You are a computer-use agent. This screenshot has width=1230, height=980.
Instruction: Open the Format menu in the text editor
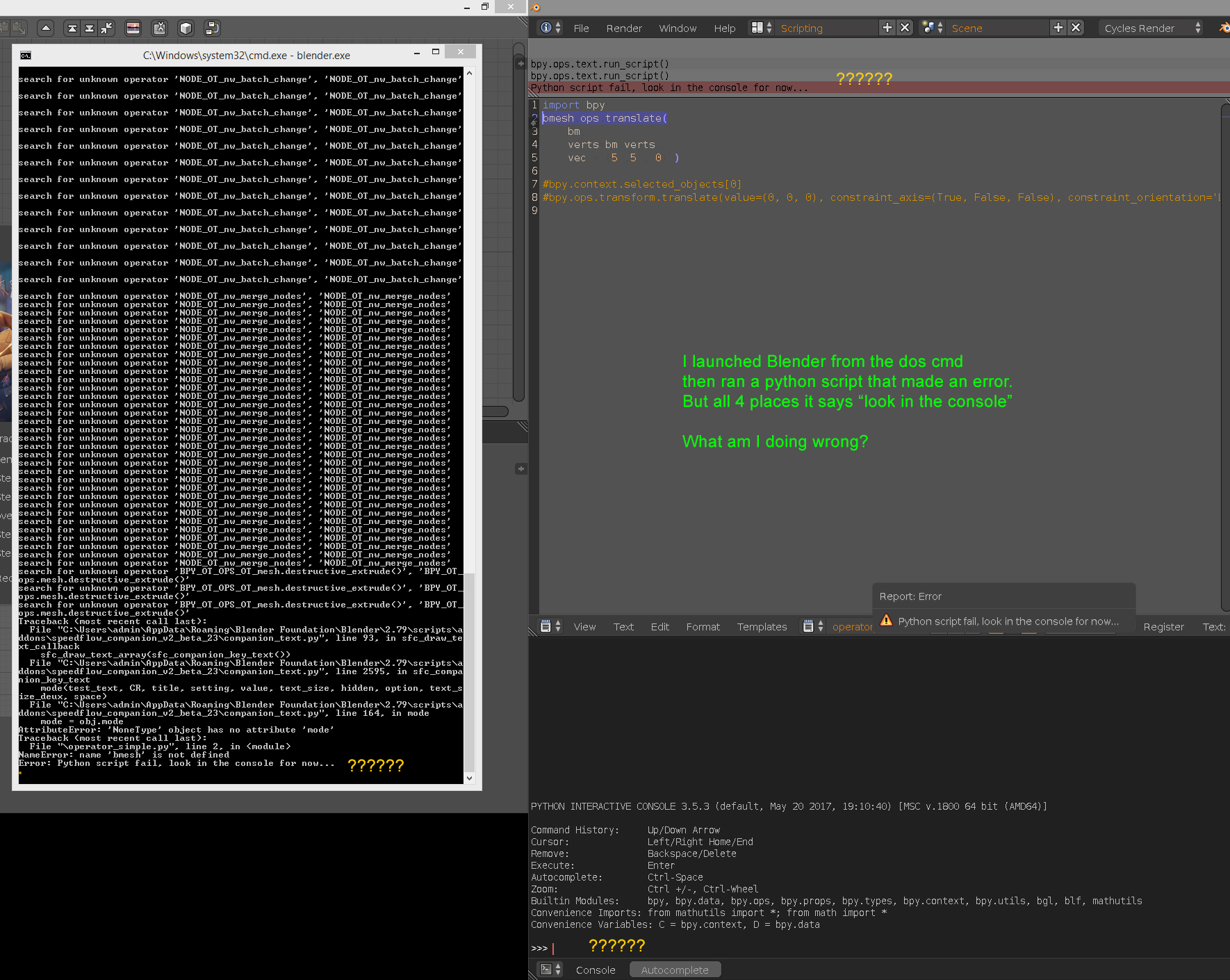tap(703, 626)
